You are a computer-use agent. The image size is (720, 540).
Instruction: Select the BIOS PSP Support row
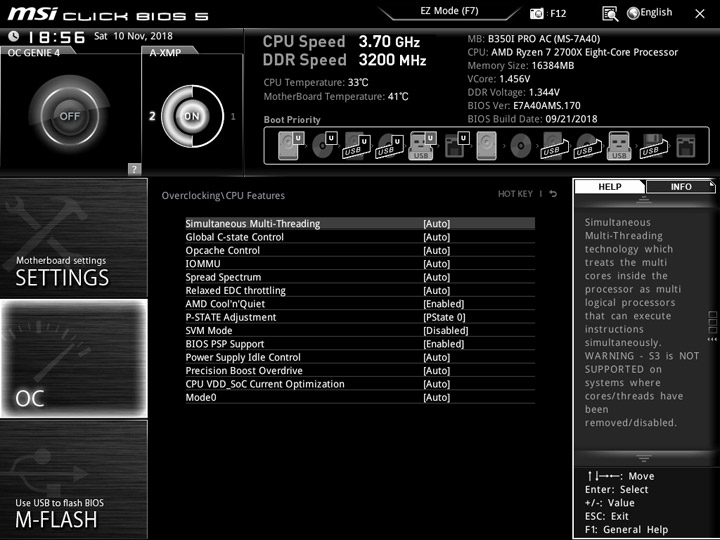(360, 343)
